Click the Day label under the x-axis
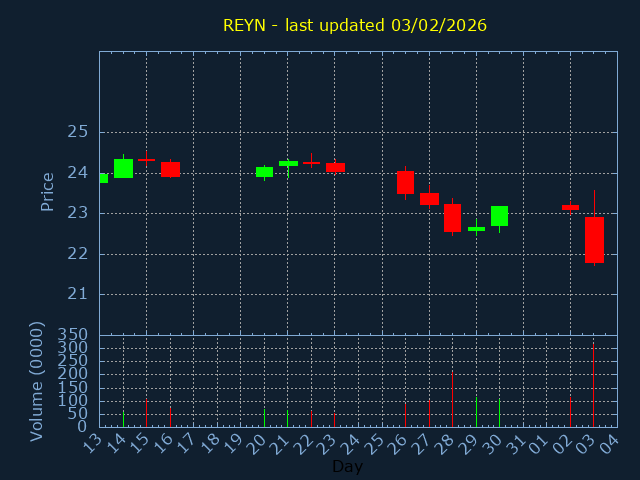640x480 pixels. (x=347, y=466)
